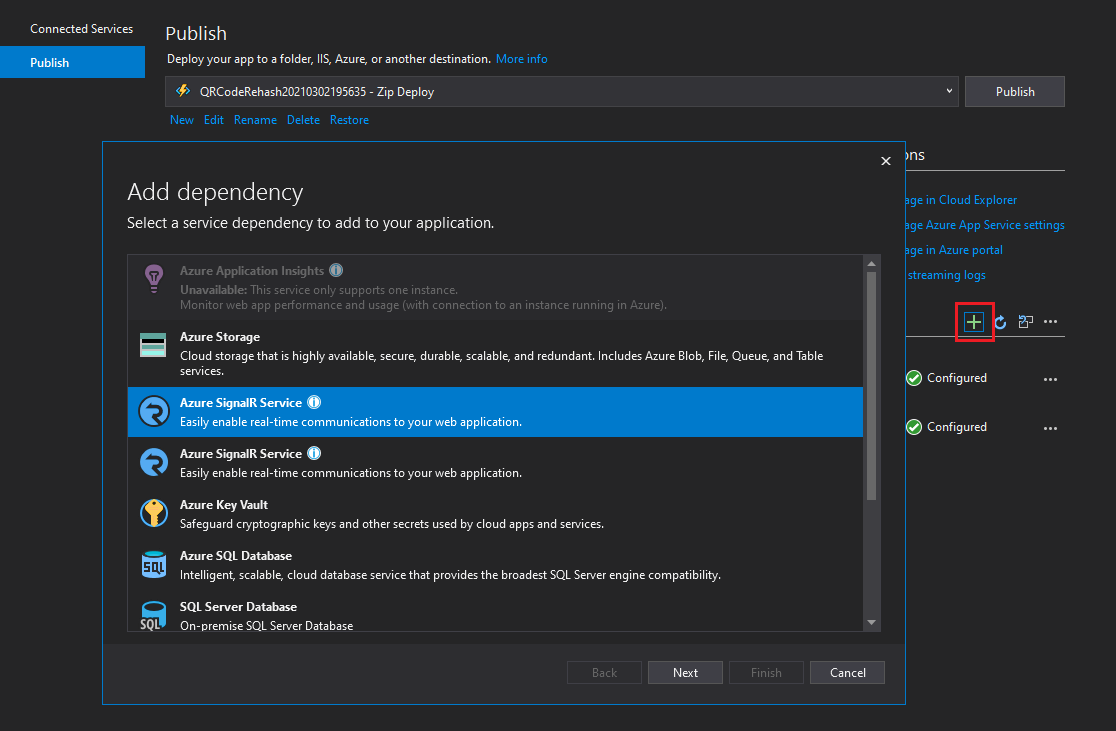Open three-dot menu for second Configured item

(1051, 428)
